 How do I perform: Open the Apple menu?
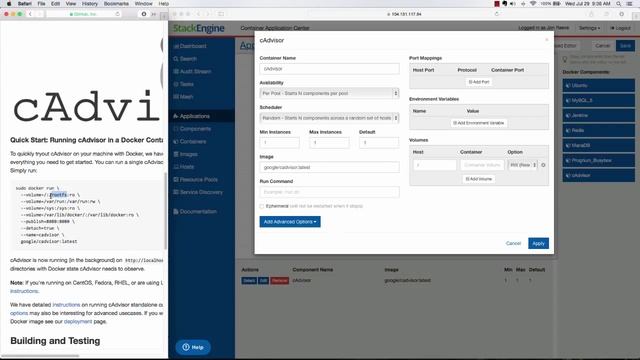(9, 4)
